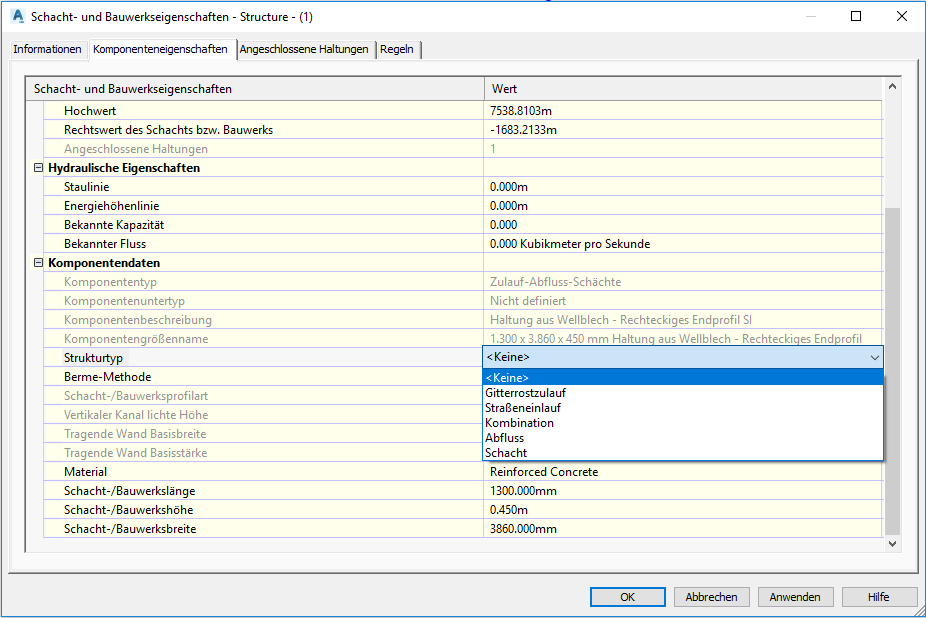The height and width of the screenshot is (618, 926).
Task: Select the <Keine> list entry
Action: (507, 378)
